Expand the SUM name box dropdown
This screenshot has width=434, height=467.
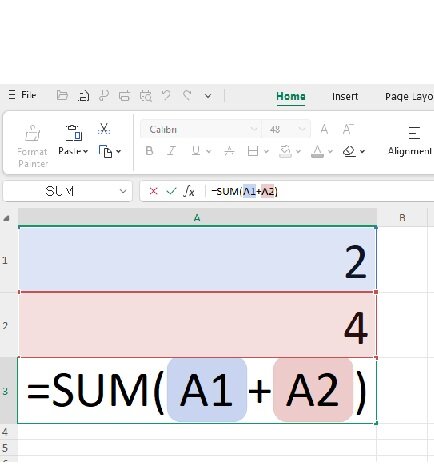[123, 191]
